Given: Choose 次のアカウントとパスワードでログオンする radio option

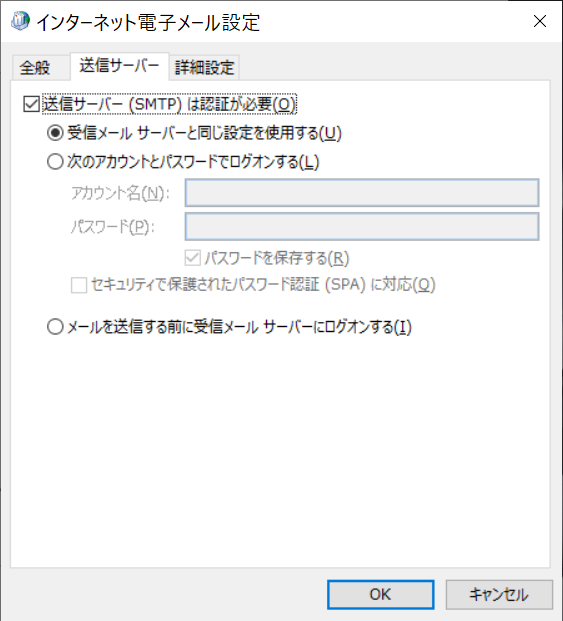Looking at the screenshot, I should tap(55, 162).
